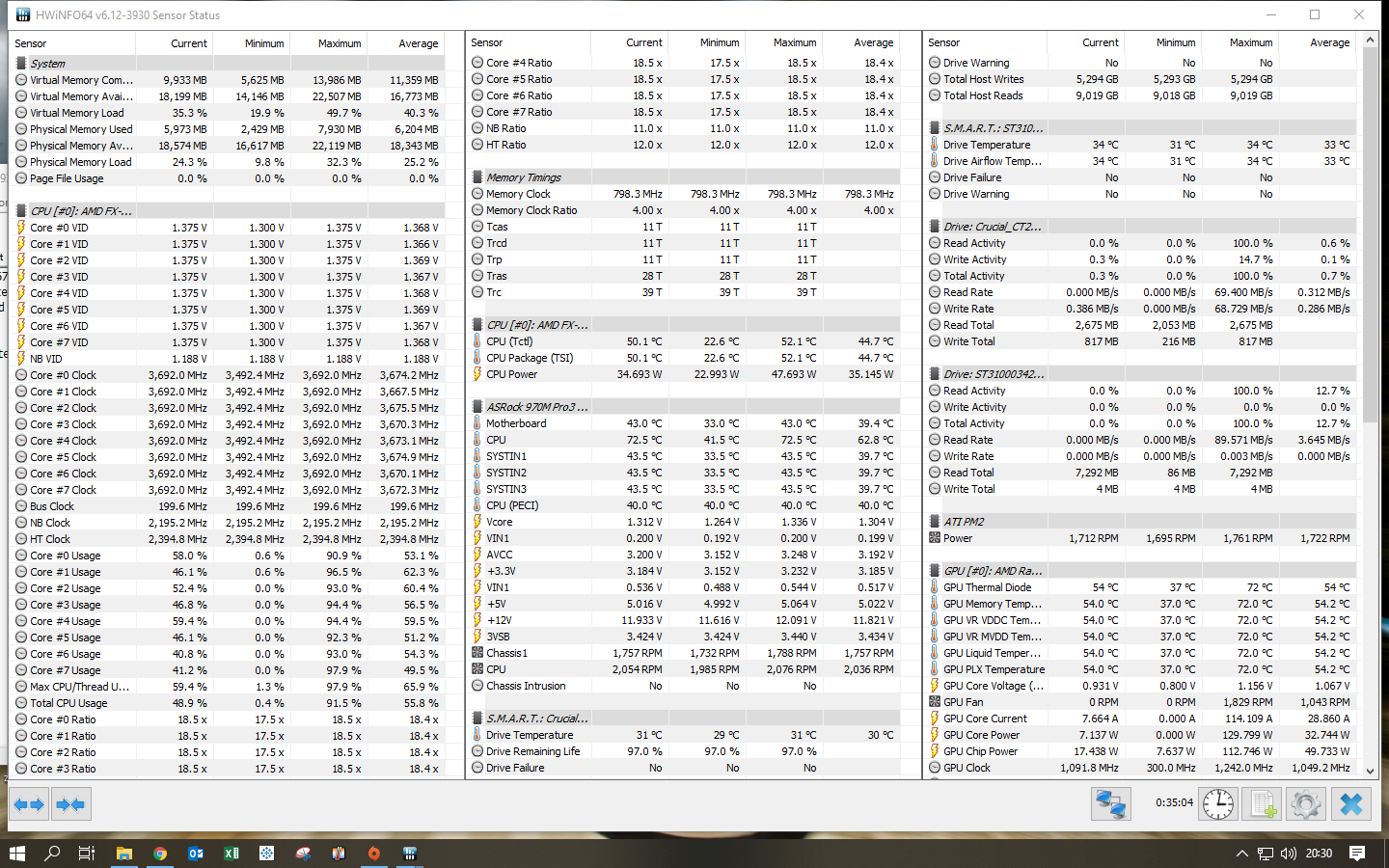
Task: Select the S.M.A.R.T.: ST310... section header
Action: pos(1141,128)
